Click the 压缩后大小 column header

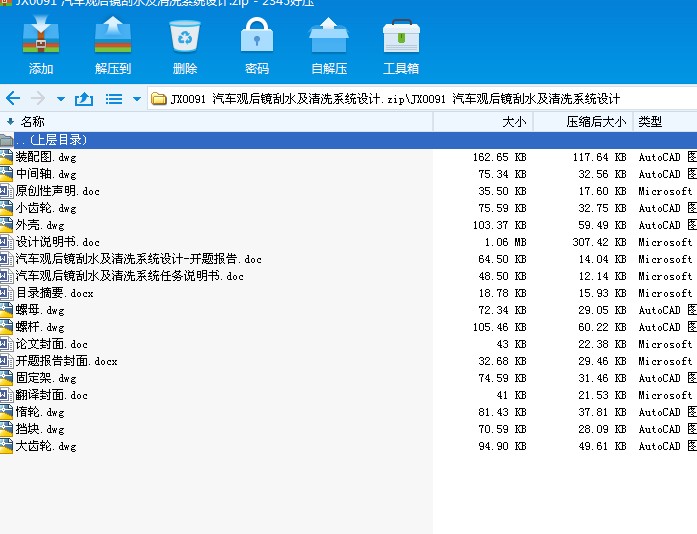point(596,121)
